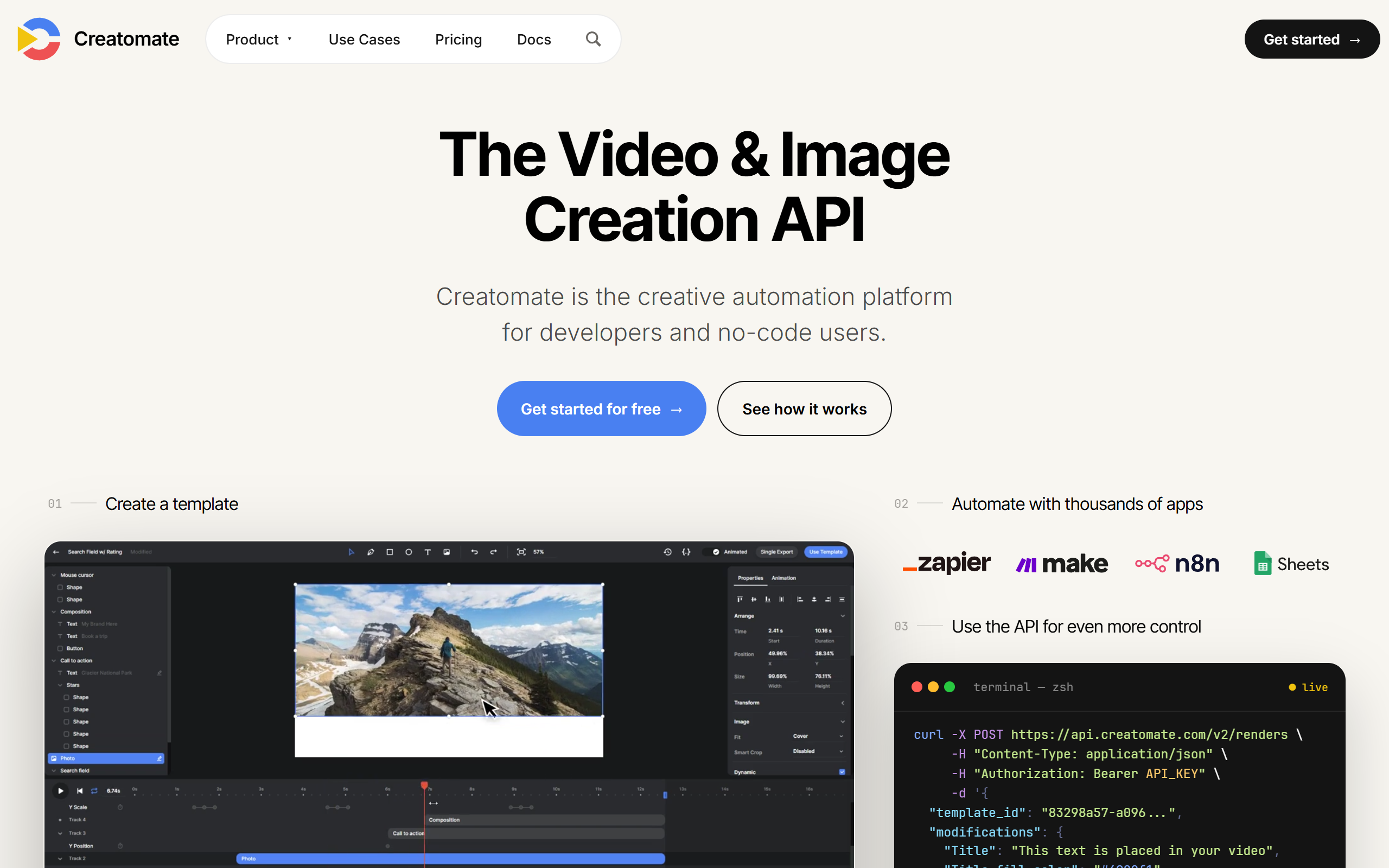Viewport: 1389px width, 868px height.
Task: Open the Product dropdown menu
Action: (259, 39)
